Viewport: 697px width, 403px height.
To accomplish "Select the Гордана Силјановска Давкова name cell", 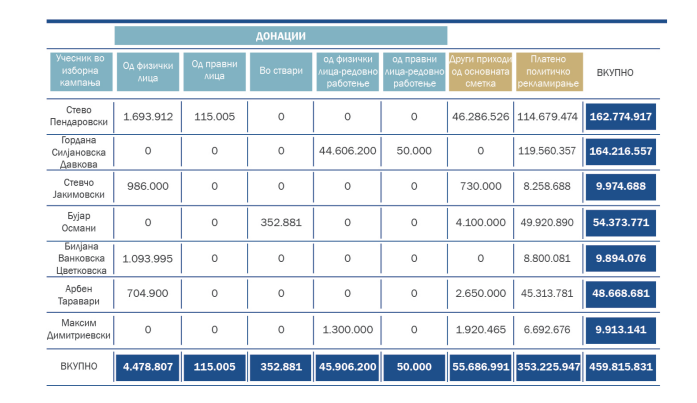I will pyautogui.click(x=80, y=151).
